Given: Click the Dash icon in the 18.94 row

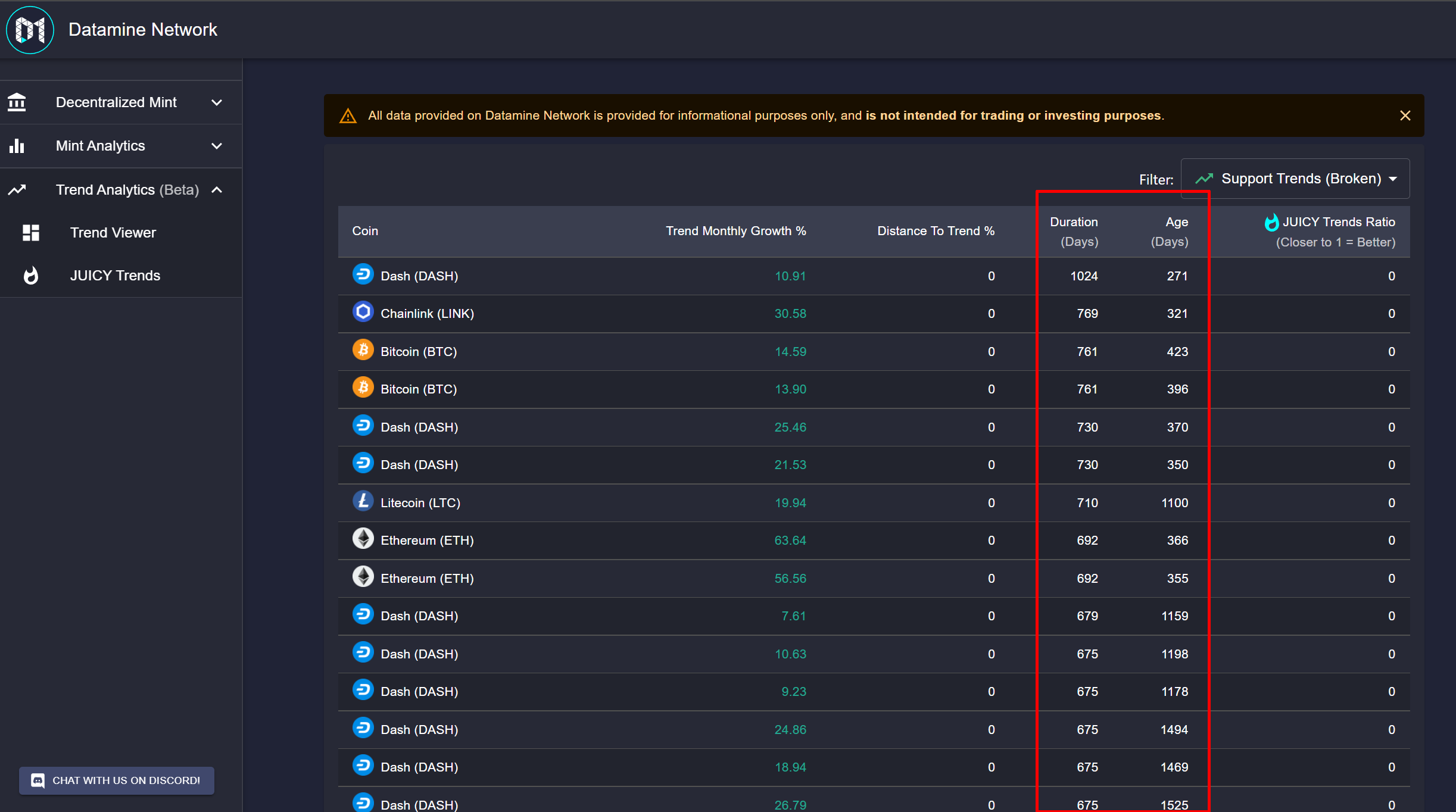Looking at the screenshot, I should pos(363,766).
